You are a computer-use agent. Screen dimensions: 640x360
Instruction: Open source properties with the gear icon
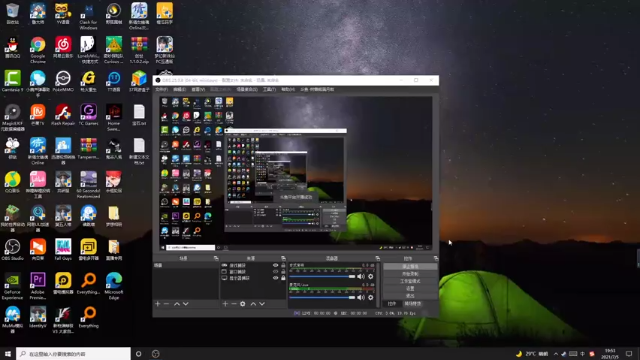pyautogui.click(x=243, y=304)
